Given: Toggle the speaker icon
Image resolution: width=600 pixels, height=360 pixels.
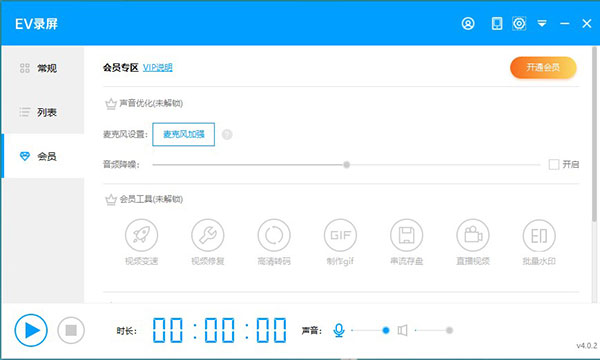Looking at the screenshot, I should pyautogui.click(x=402, y=330).
